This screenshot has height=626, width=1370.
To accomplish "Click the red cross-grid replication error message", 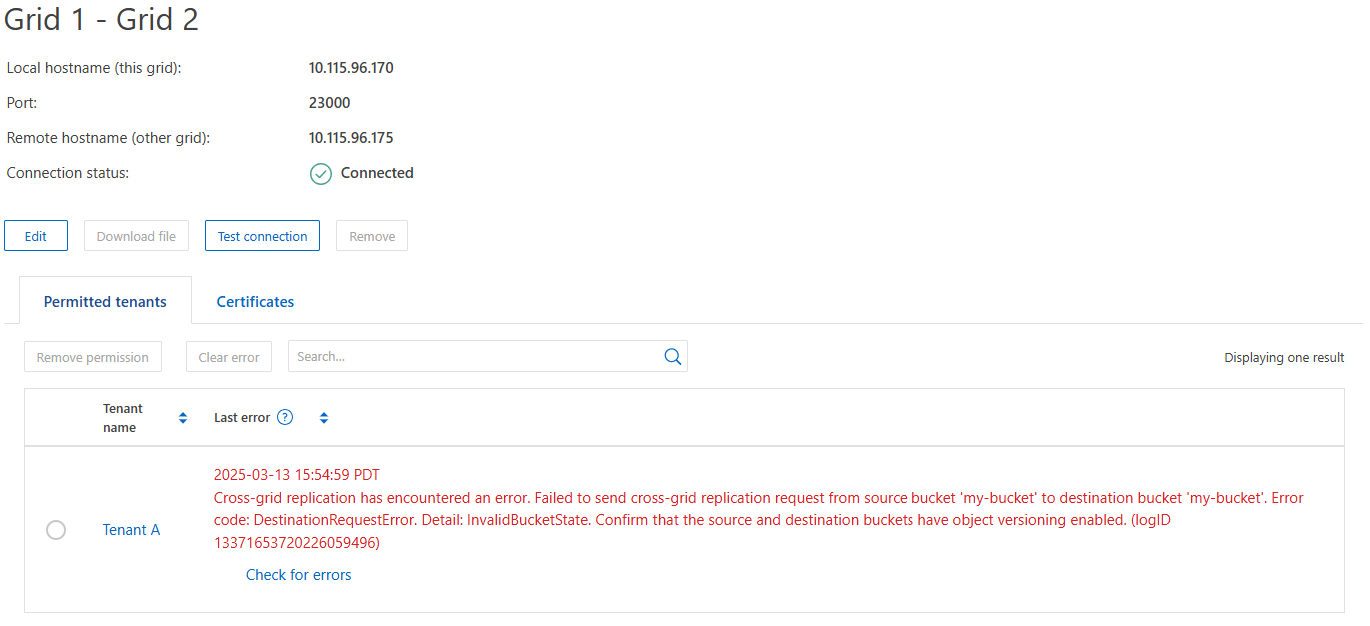I will click(759, 520).
